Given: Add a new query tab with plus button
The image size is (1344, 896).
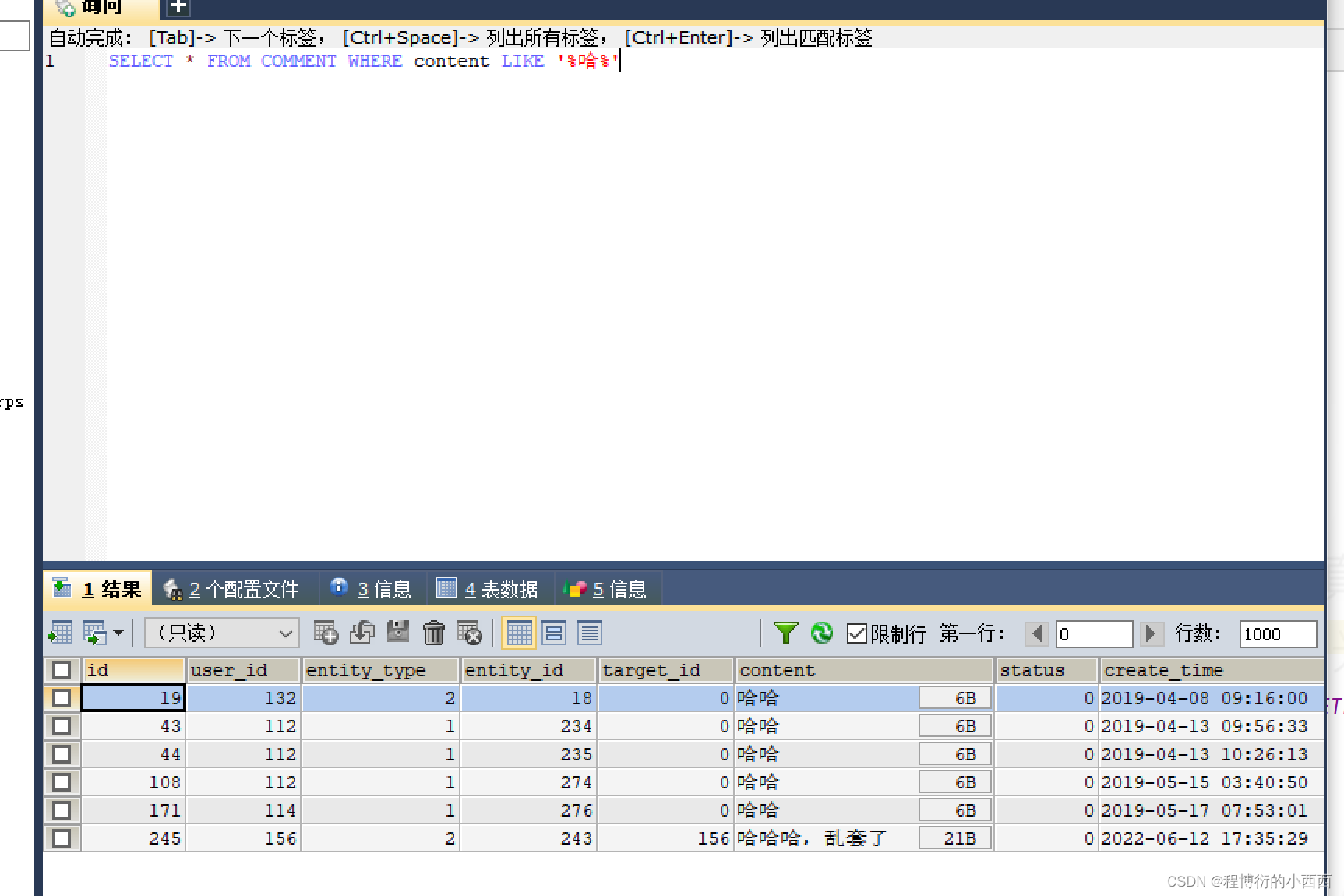Looking at the screenshot, I should tap(178, 7).
